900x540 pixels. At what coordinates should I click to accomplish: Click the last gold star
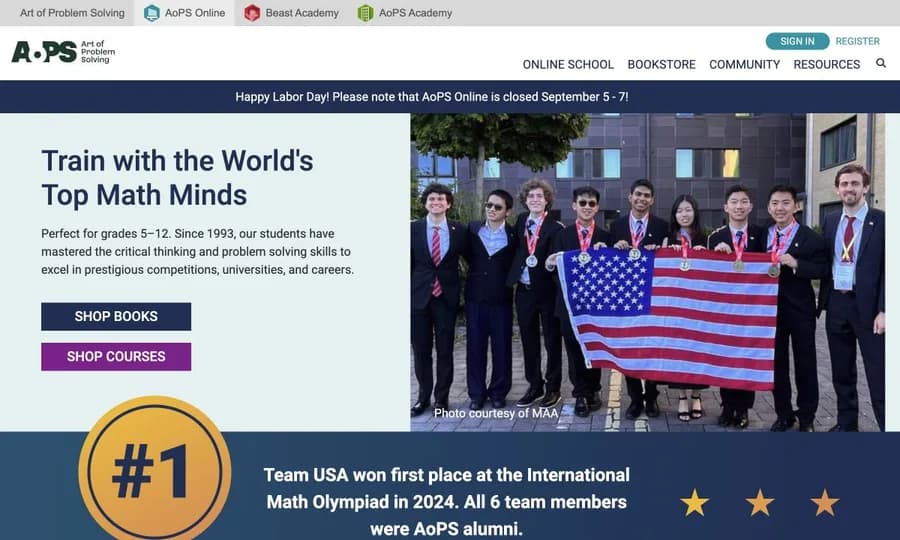pos(825,503)
